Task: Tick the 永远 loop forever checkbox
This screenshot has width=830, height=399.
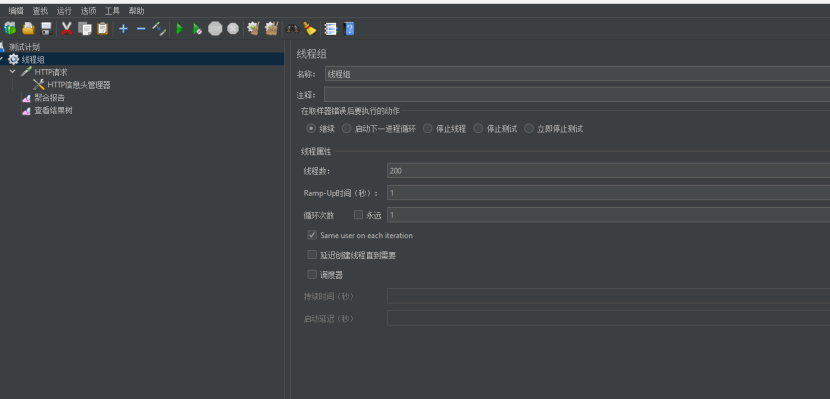Action: click(x=358, y=215)
